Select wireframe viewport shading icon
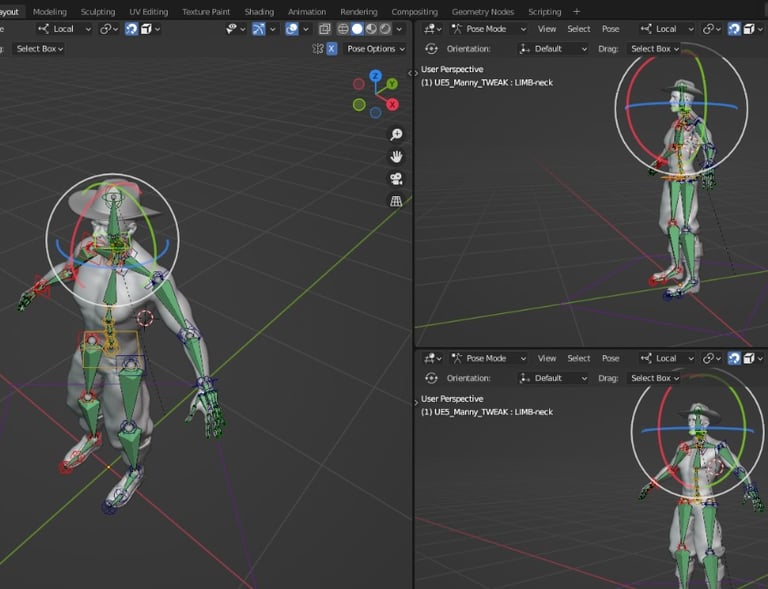 click(x=343, y=29)
